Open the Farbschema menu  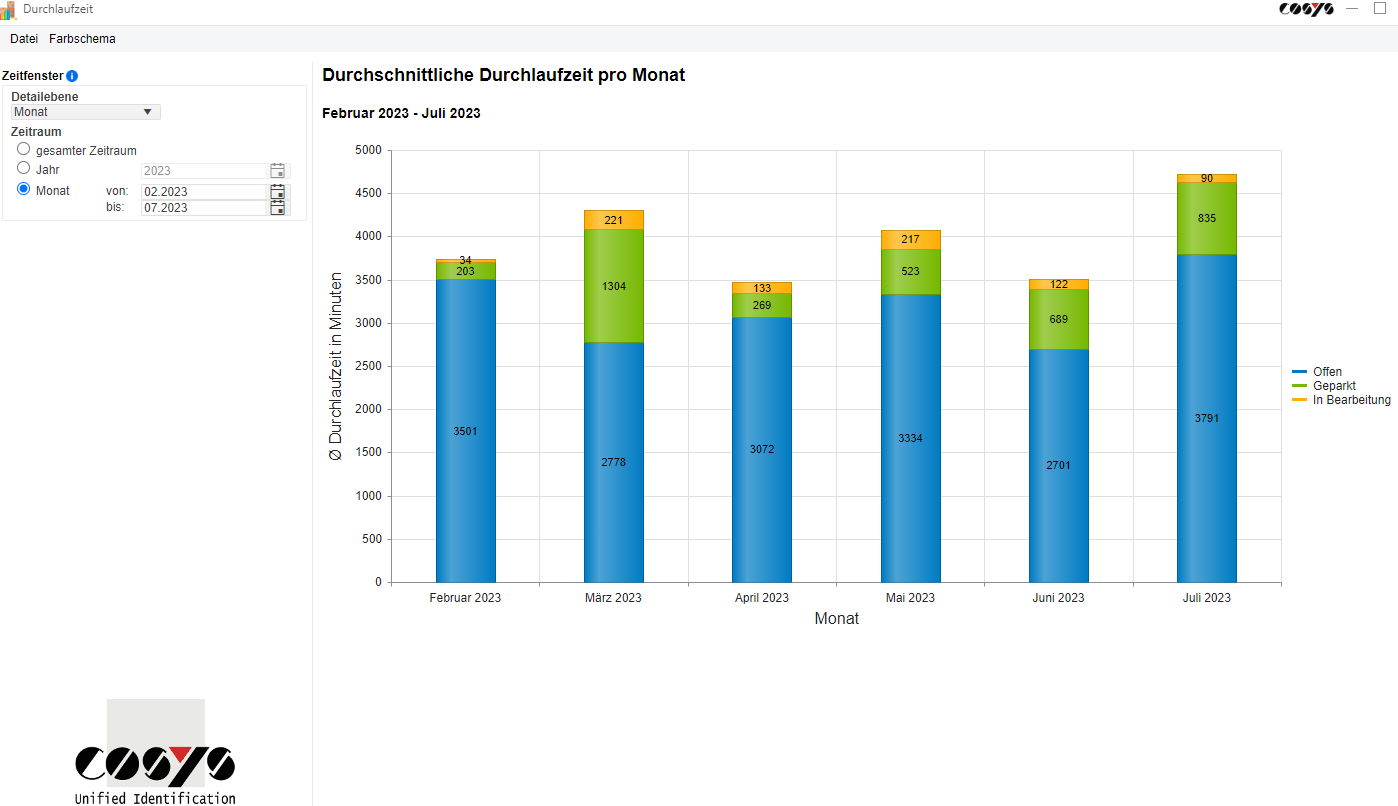point(82,39)
